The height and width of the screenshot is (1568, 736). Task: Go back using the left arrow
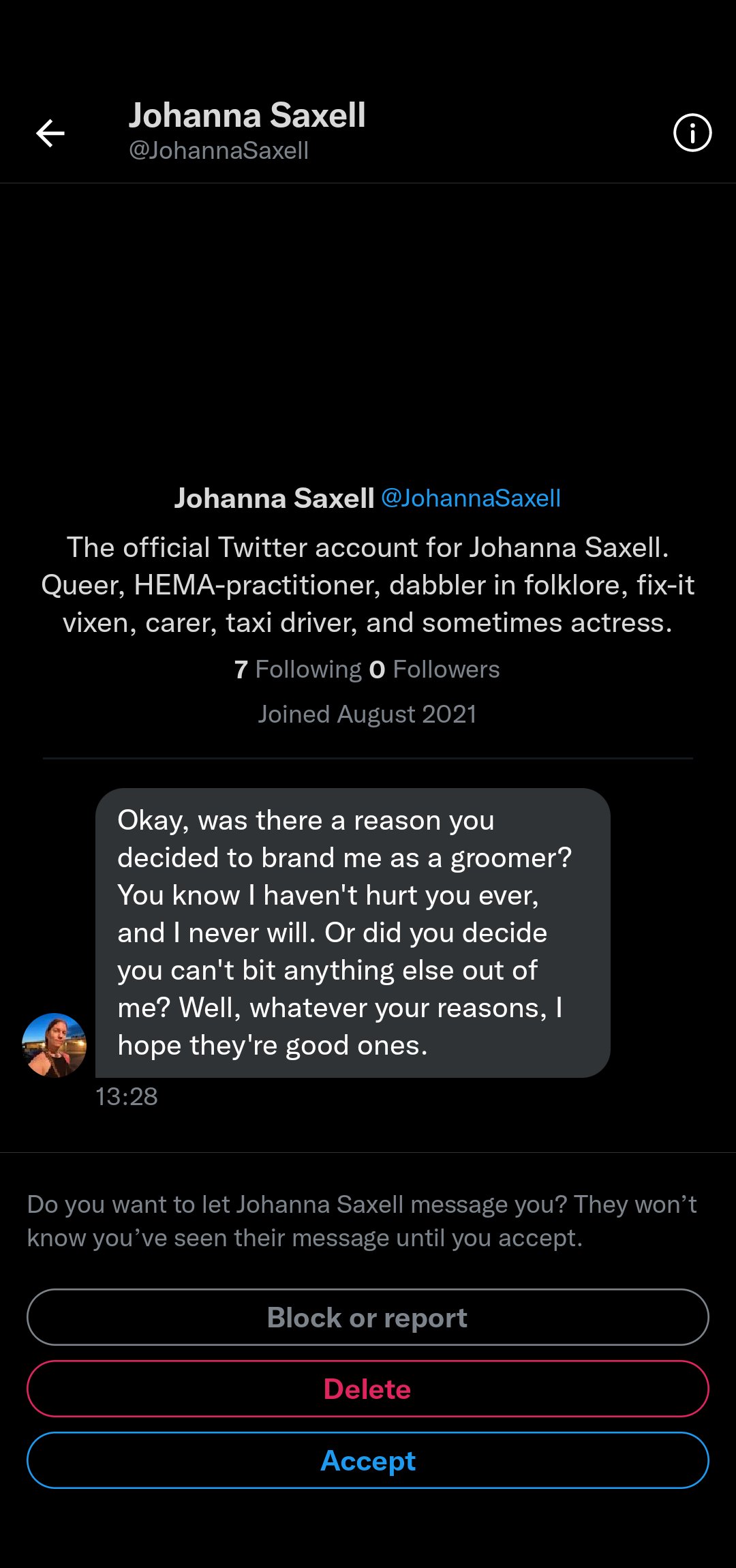click(x=50, y=133)
